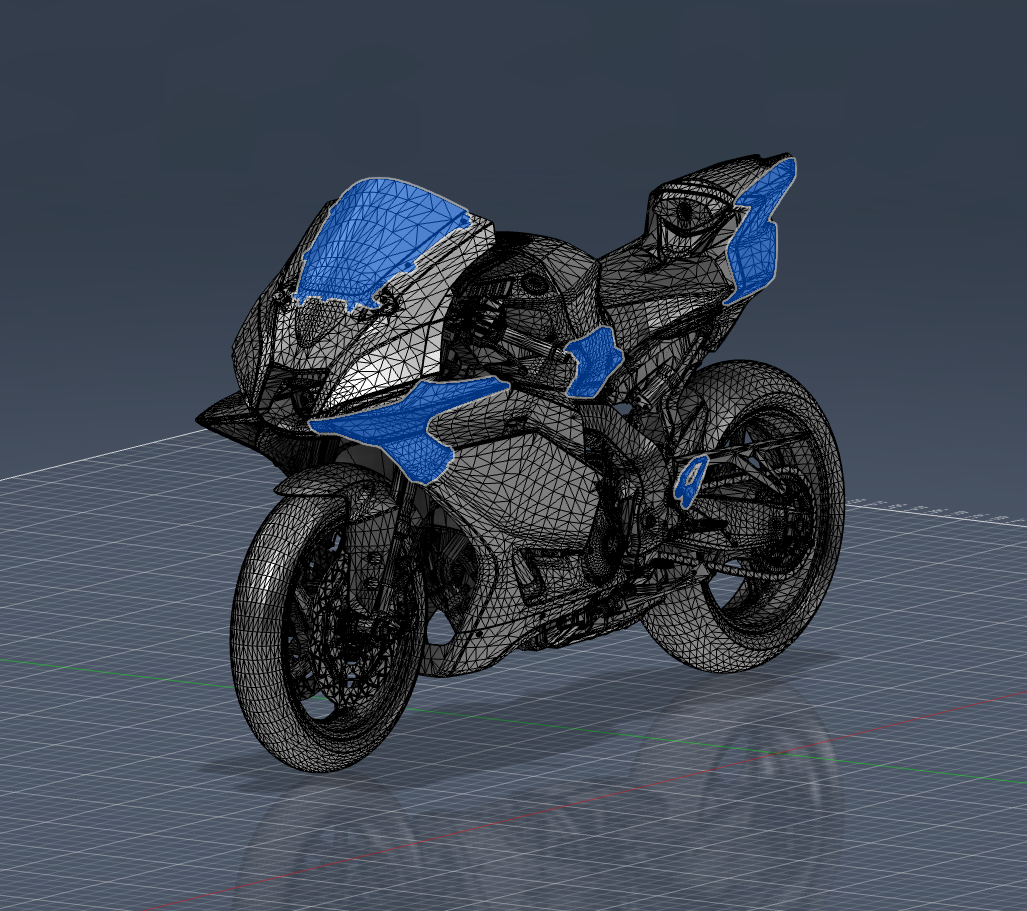The width and height of the screenshot is (1027, 911).
Task: Click the fuel tank mesh
Action: point(530,275)
